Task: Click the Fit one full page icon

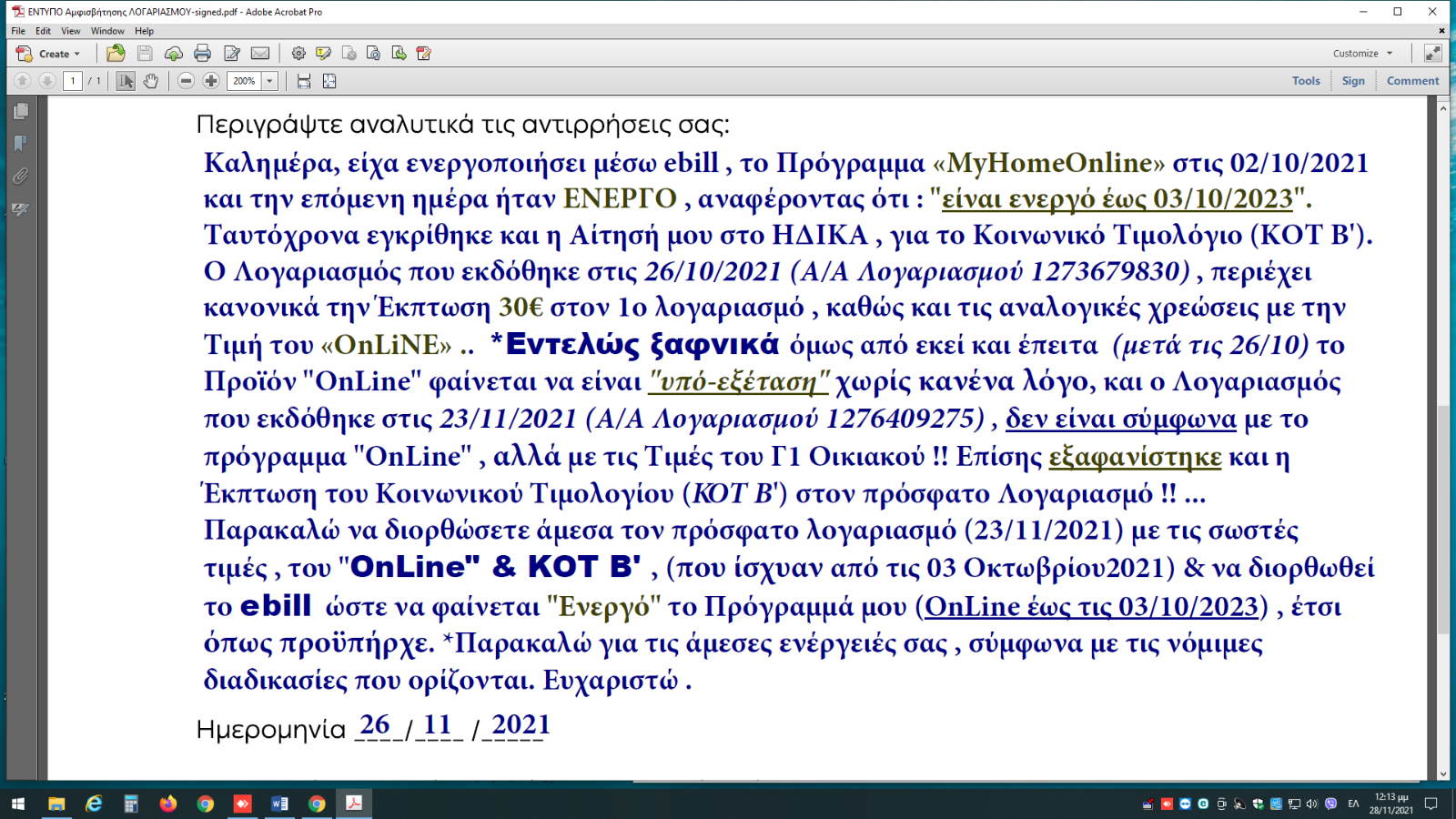Action: pos(329,81)
